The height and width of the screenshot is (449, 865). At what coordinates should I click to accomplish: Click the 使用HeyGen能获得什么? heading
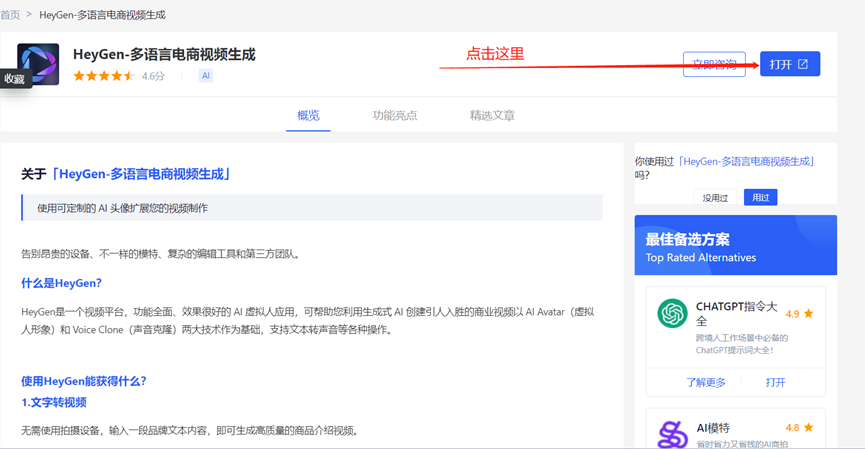coord(83,381)
